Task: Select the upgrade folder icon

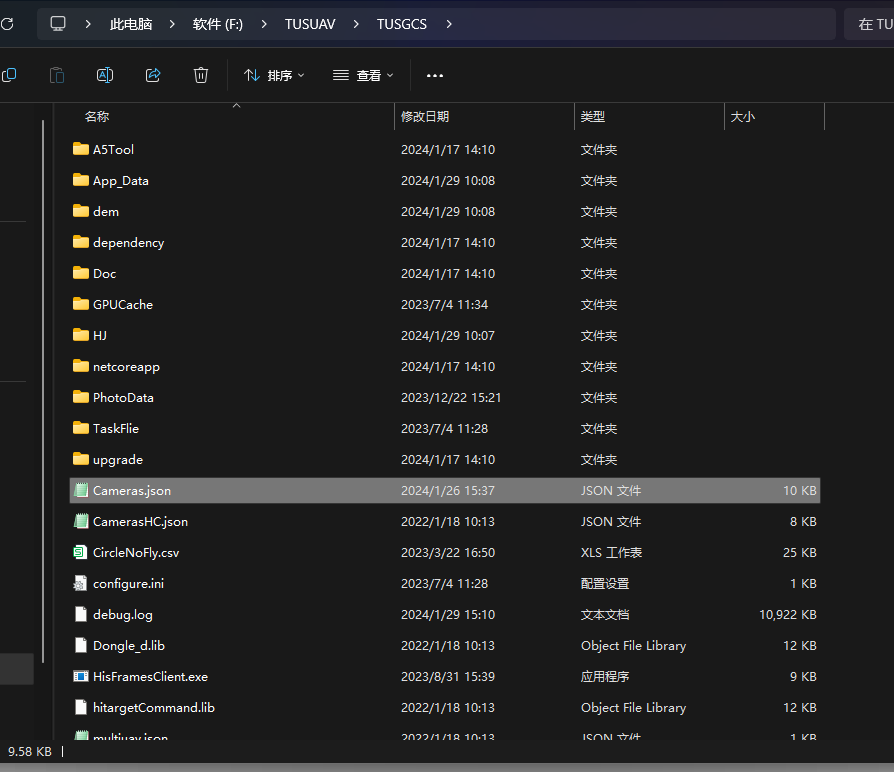Action: click(x=81, y=458)
